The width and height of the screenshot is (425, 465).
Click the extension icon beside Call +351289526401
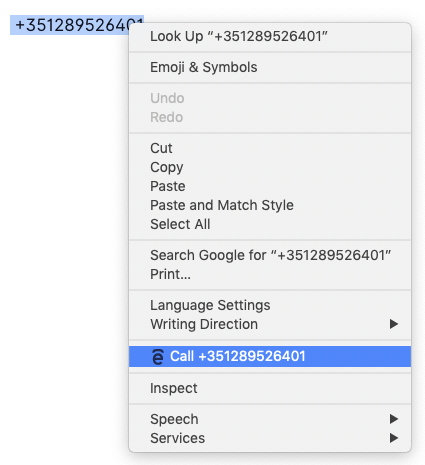point(158,357)
